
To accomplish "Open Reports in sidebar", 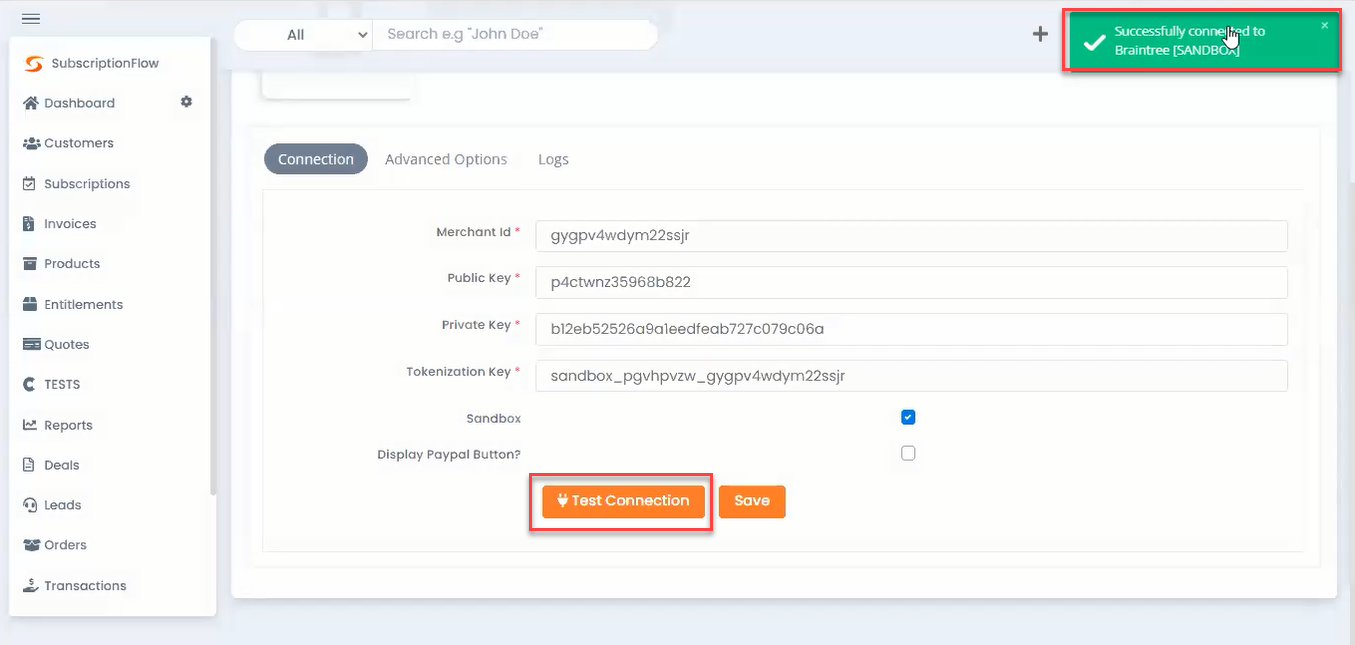I will coord(68,425).
